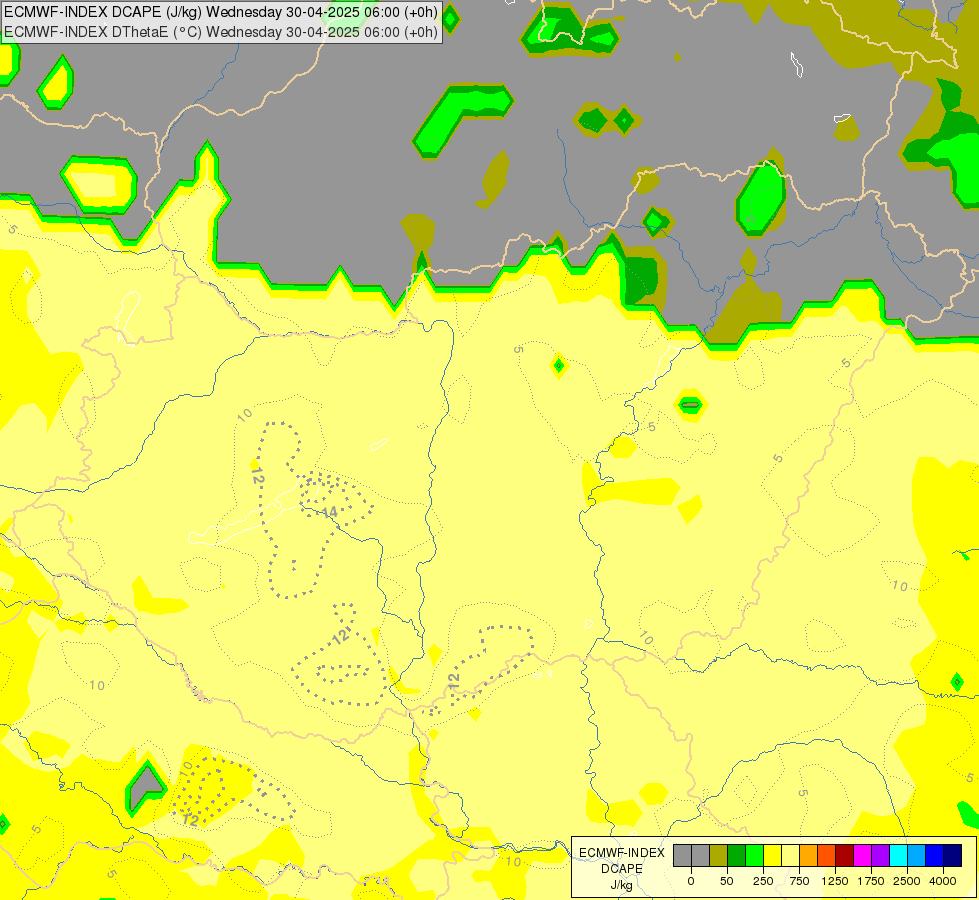Select the pale yellow legend swatch
979x900 pixels.
pos(790,855)
